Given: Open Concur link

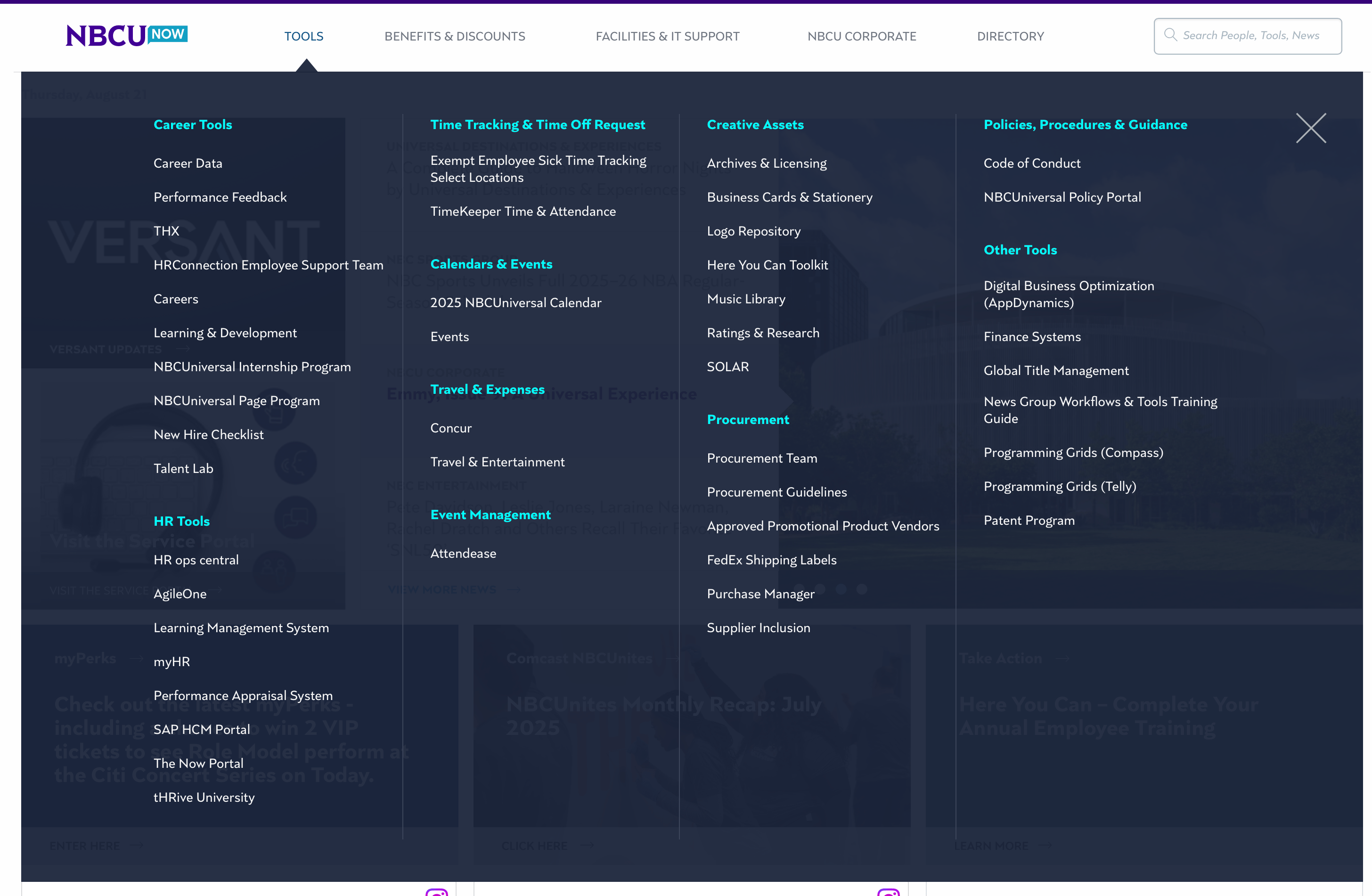Looking at the screenshot, I should click(x=451, y=428).
